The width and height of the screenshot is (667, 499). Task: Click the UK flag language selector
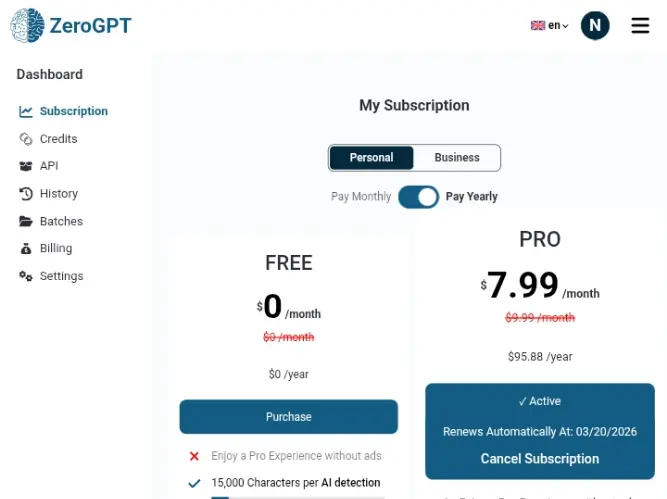[x=538, y=26]
